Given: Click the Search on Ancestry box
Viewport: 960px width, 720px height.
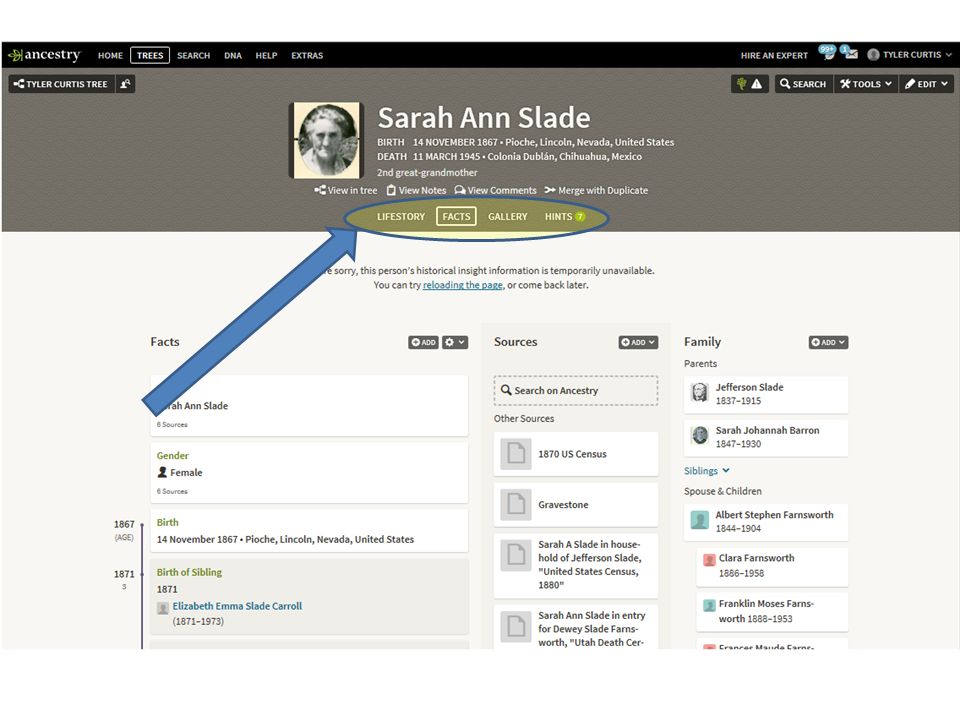Looking at the screenshot, I should point(576,390).
